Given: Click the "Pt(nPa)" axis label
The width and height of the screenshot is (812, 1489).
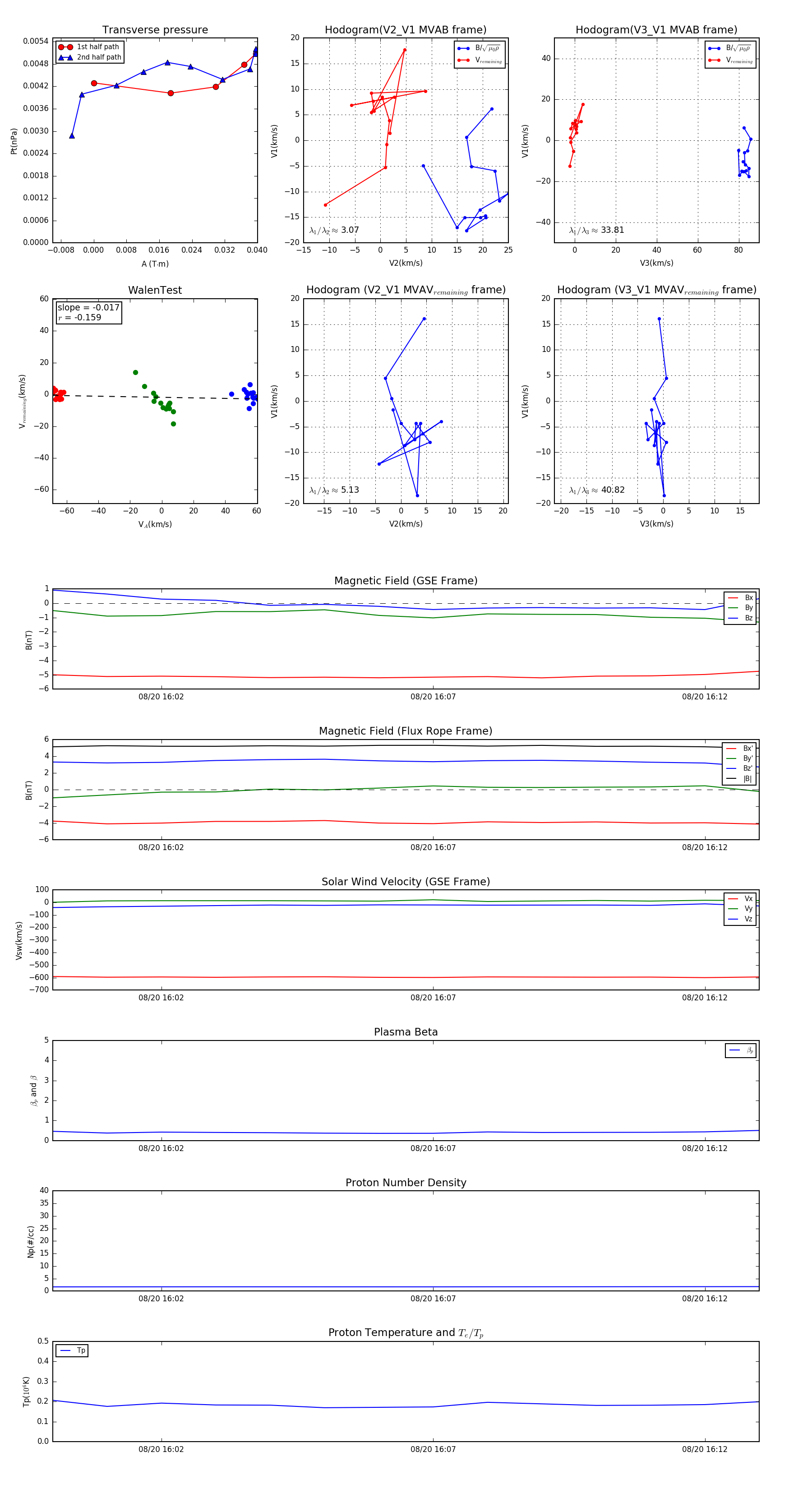Looking at the screenshot, I should coord(14,140).
